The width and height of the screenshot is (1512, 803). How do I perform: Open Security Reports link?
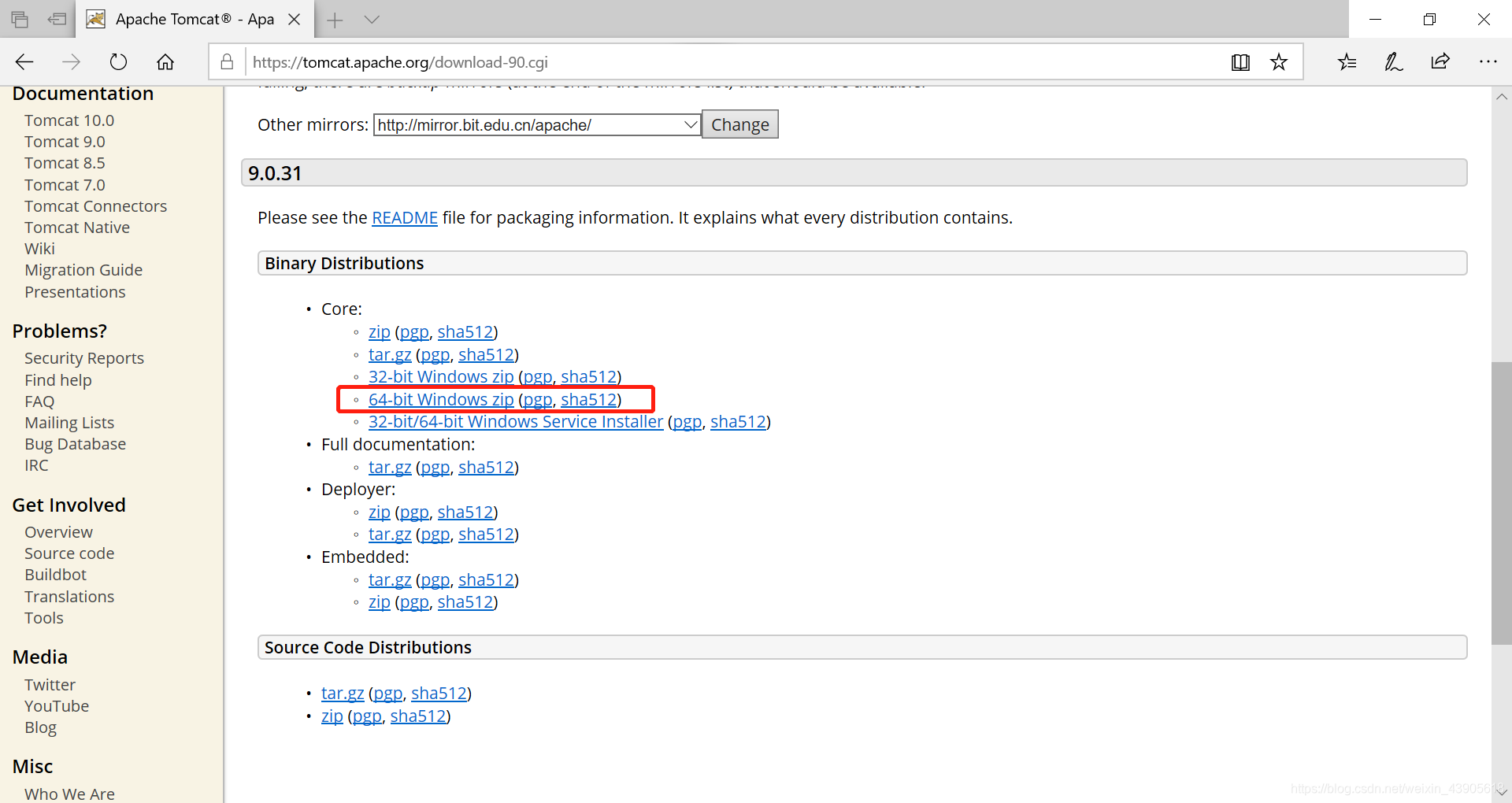(x=84, y=358)
